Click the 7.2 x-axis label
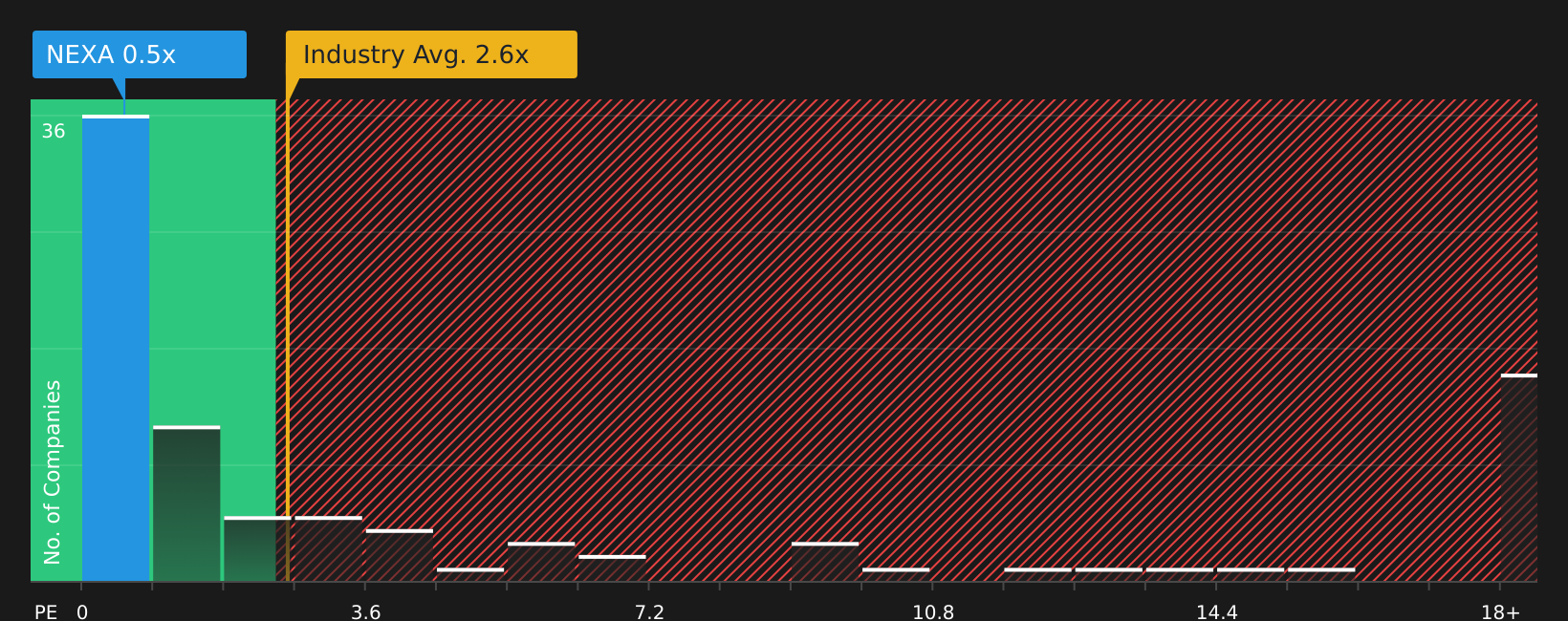The height and width of the screenshot is (621, 1568). click(x=649, y=612)
